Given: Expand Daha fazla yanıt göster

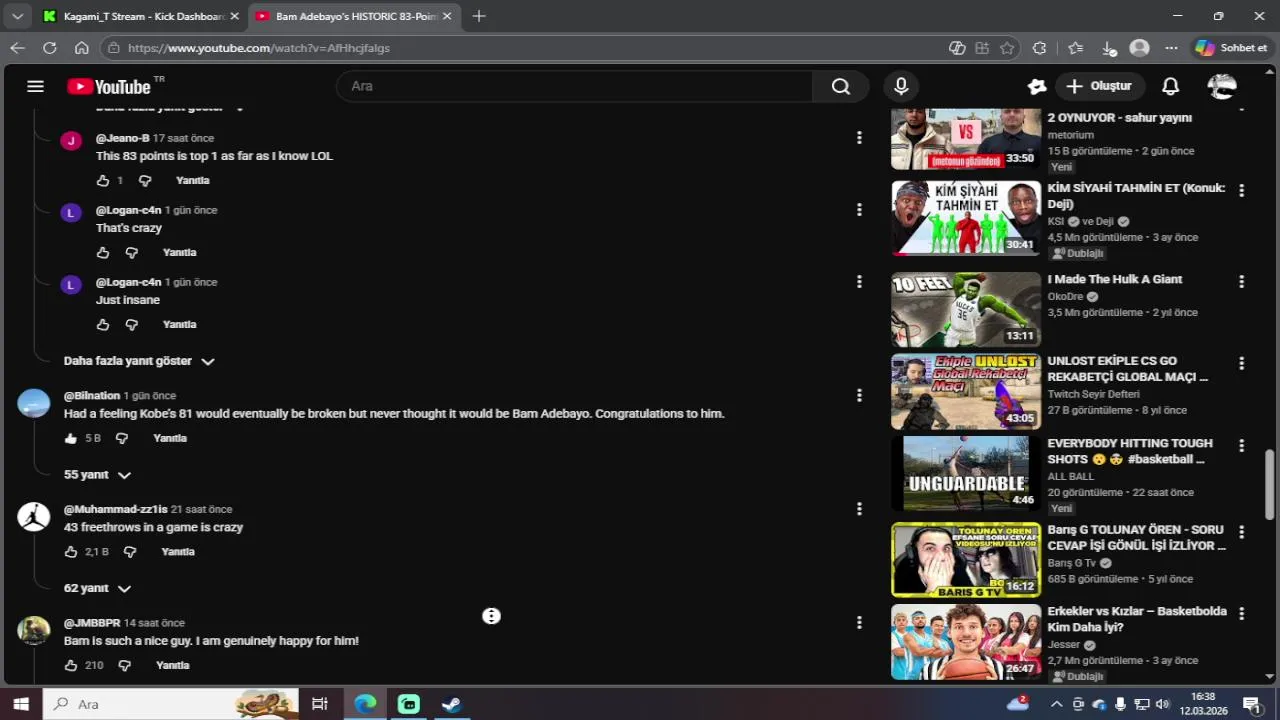Looking at the screenshot, I should pos(139,361).
